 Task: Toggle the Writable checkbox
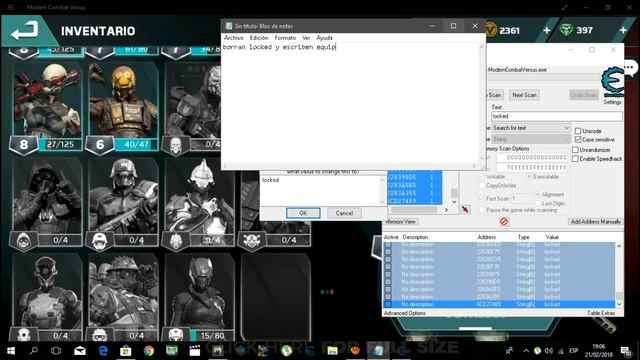482,177
